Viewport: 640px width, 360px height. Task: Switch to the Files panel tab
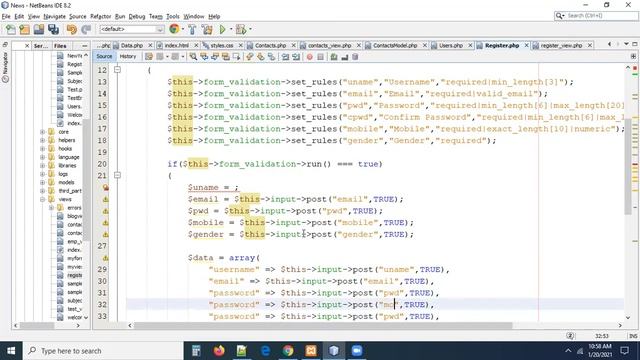click(60, 46)
